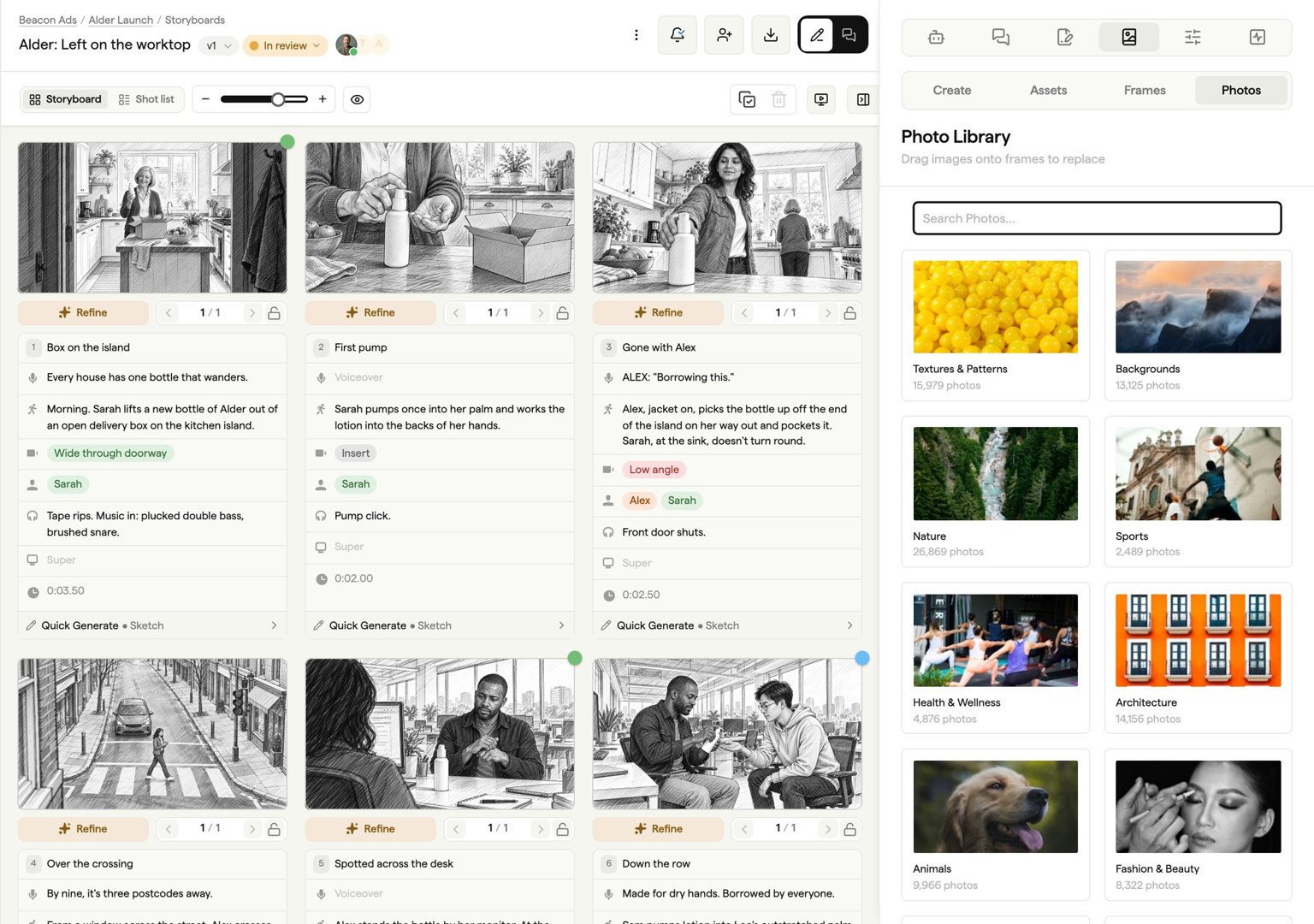This screenshot has height=924, width=1314.
Task: Click the download export icon
Action: point(771,35)
